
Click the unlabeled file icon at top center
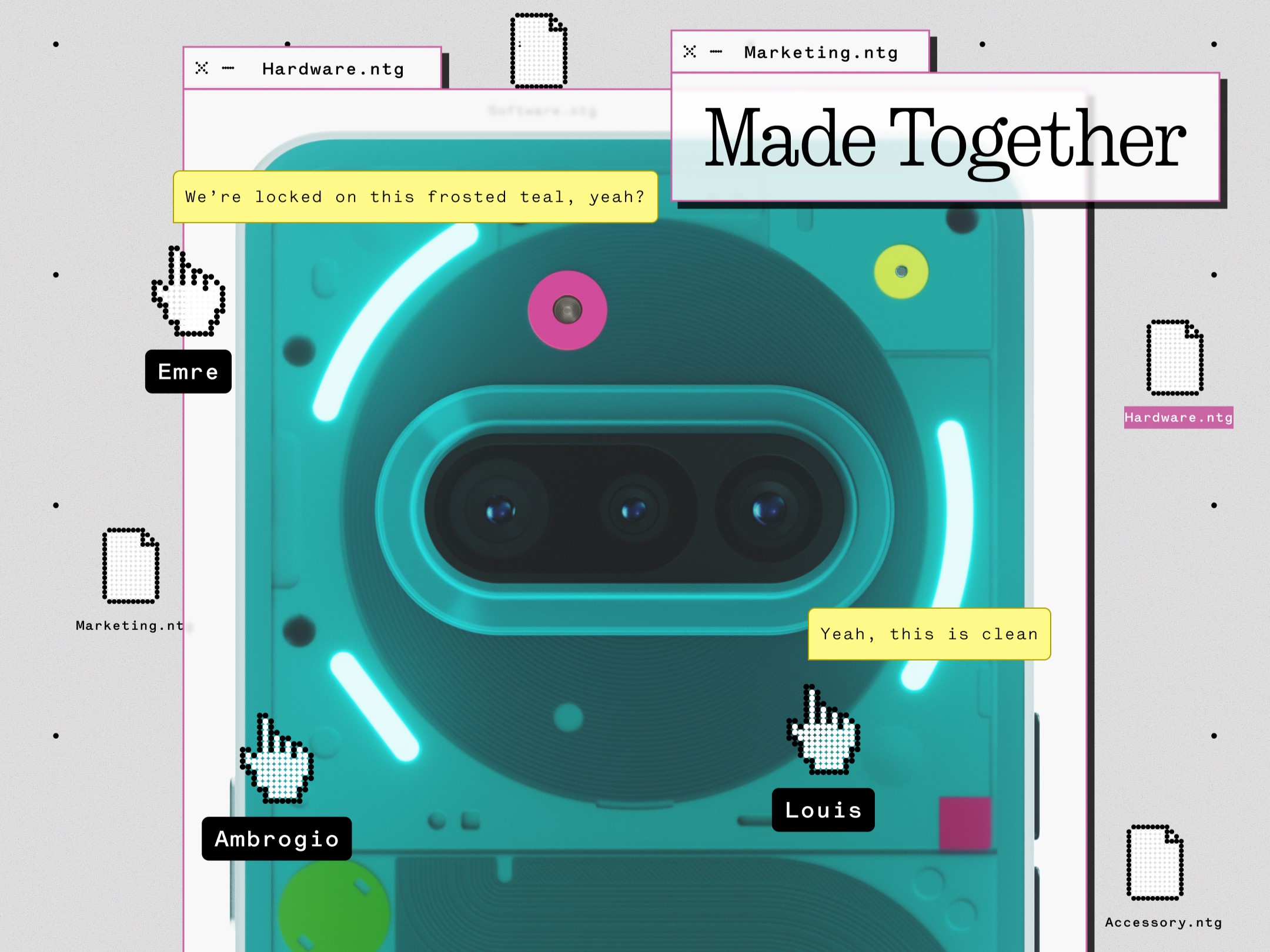tap(539, 51)
